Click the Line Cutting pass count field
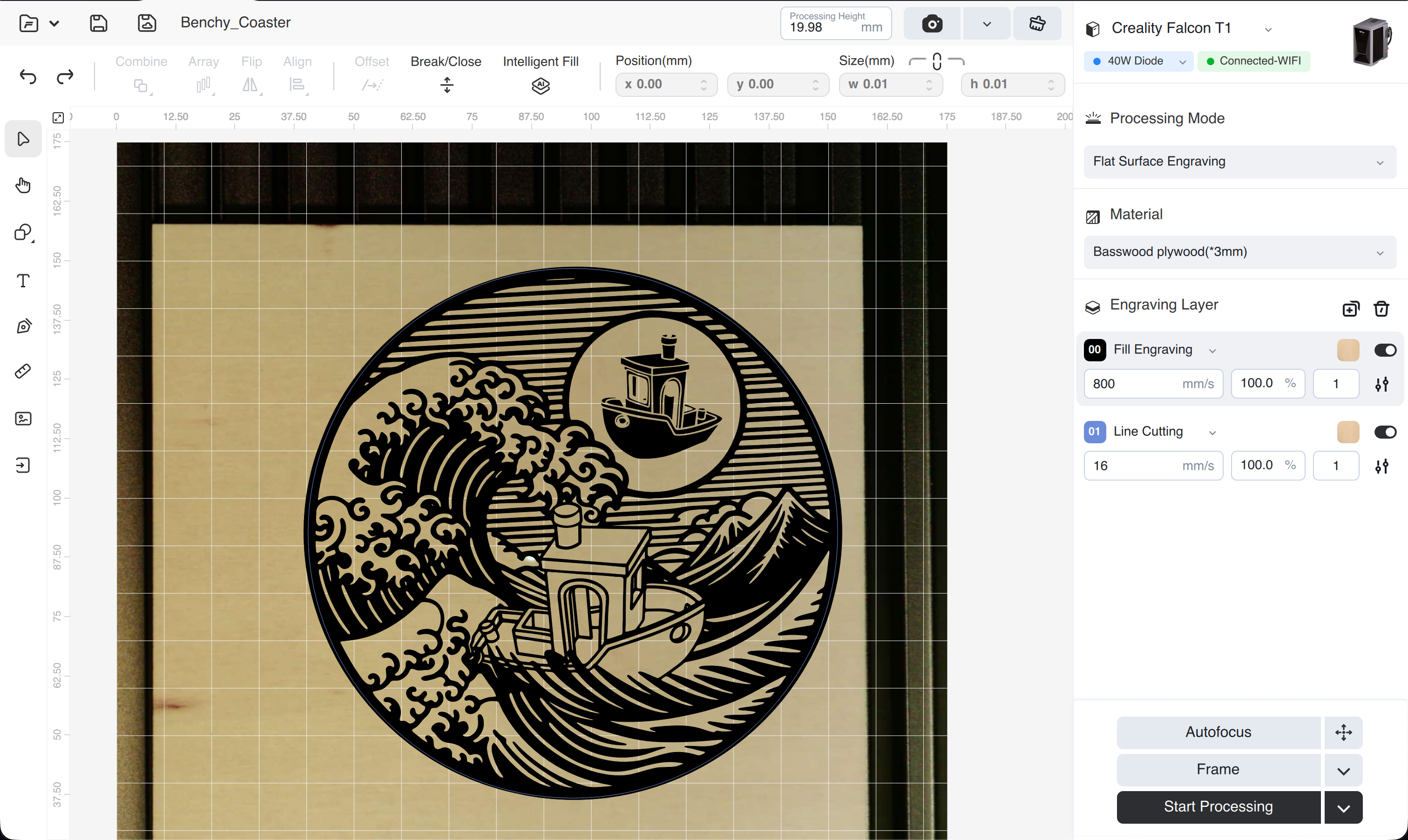This screenshot has width=1408, height=840. click(x=1335, y=466)
